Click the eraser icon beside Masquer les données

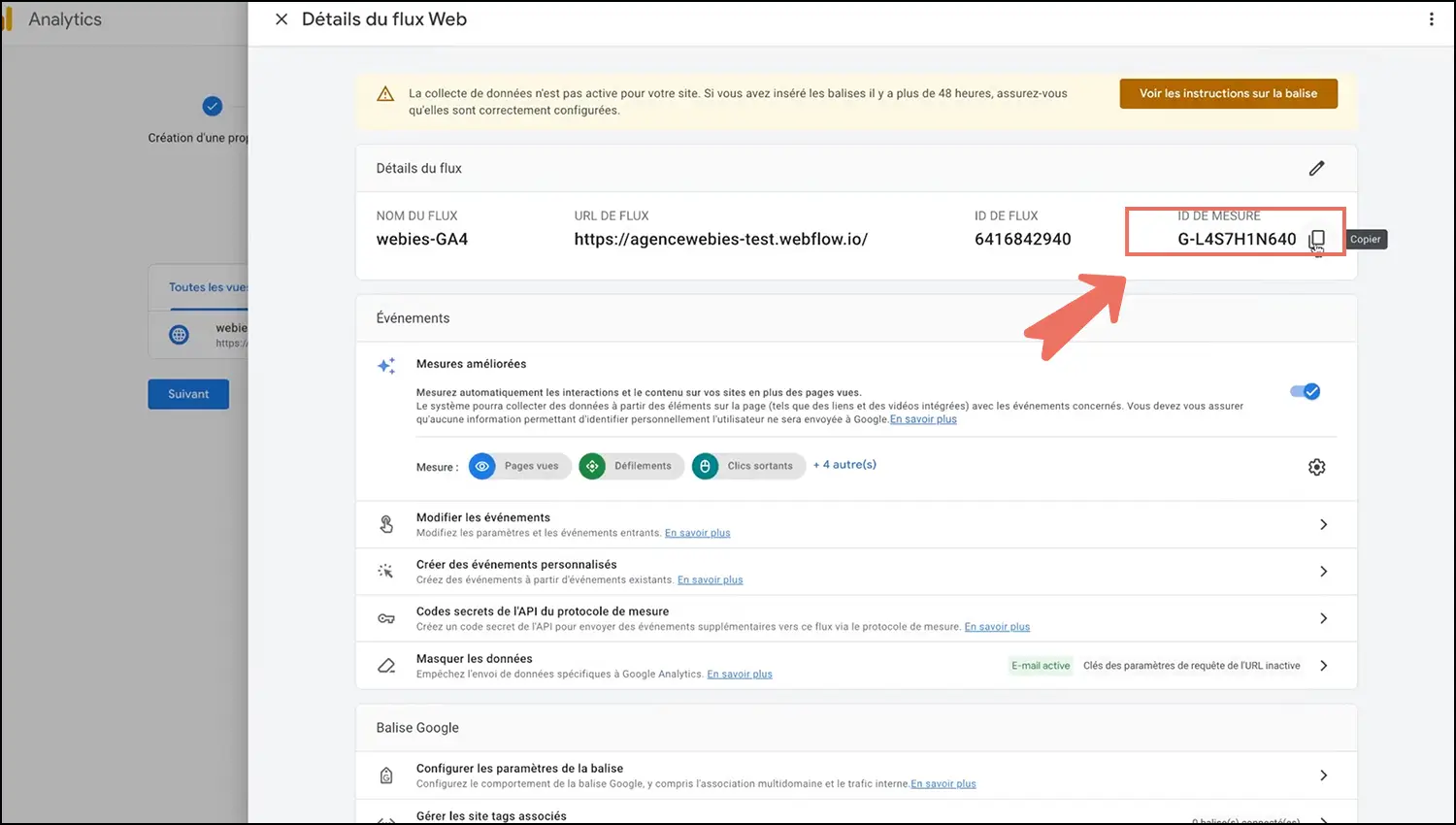(x=386, y=666)
